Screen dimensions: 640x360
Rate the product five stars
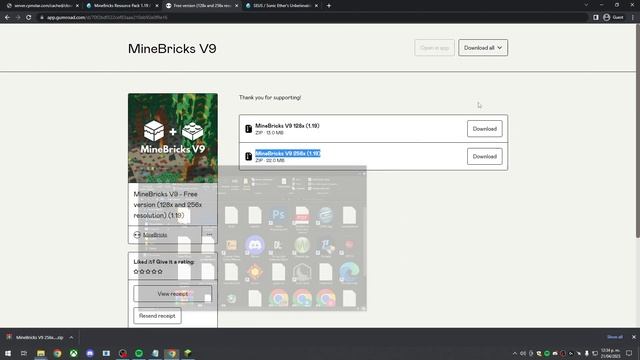pos(160,271)
